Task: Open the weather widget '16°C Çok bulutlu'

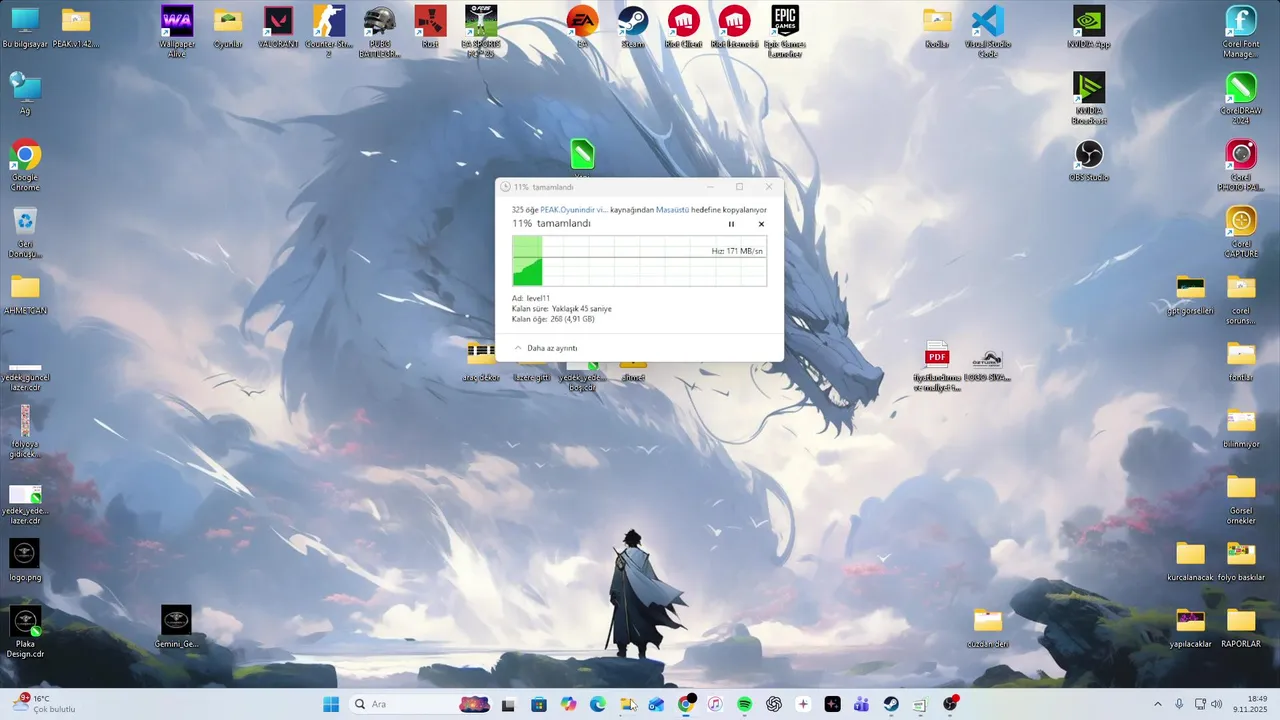Action: point(44,704)
